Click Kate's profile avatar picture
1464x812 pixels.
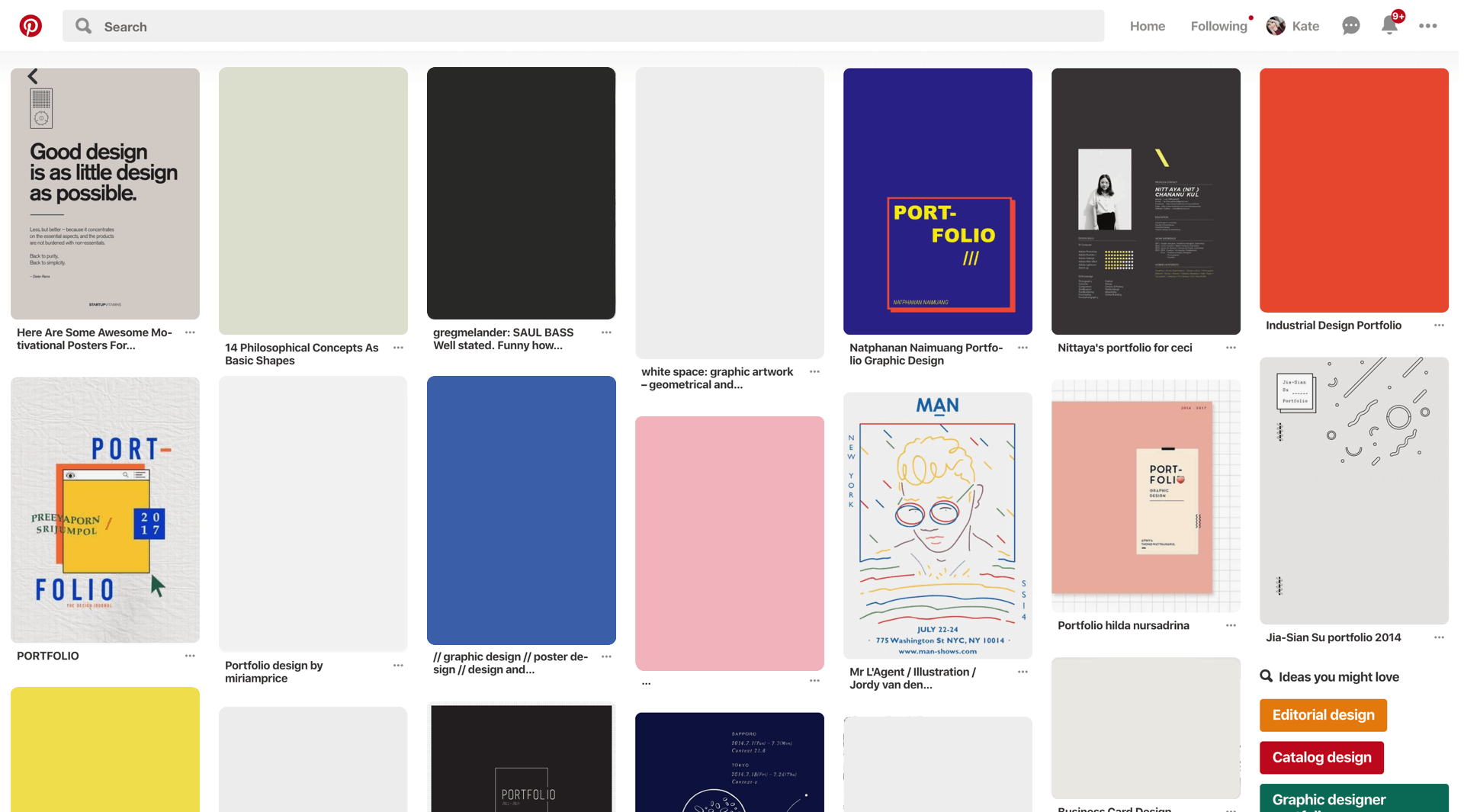pos(1276,26)
